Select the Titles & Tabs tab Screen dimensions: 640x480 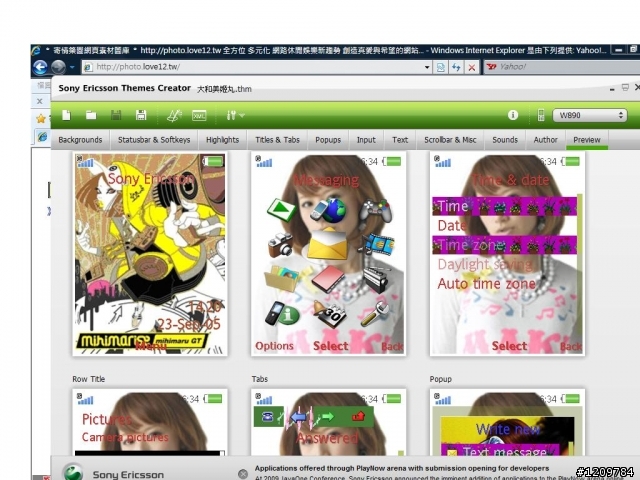pyautogui.click(x=278, y=140)
